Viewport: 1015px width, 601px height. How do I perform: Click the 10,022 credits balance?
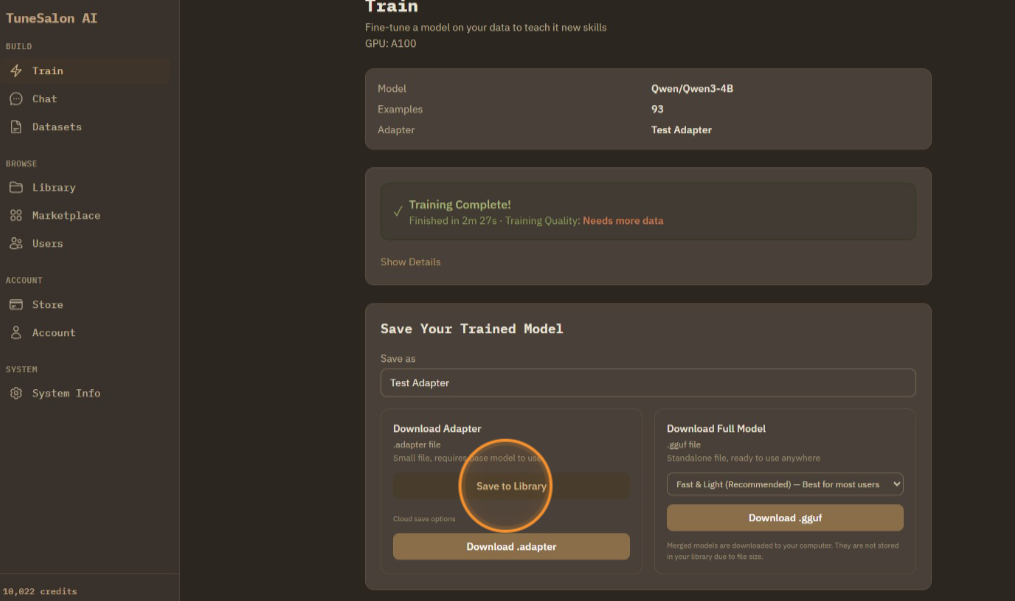40,591
